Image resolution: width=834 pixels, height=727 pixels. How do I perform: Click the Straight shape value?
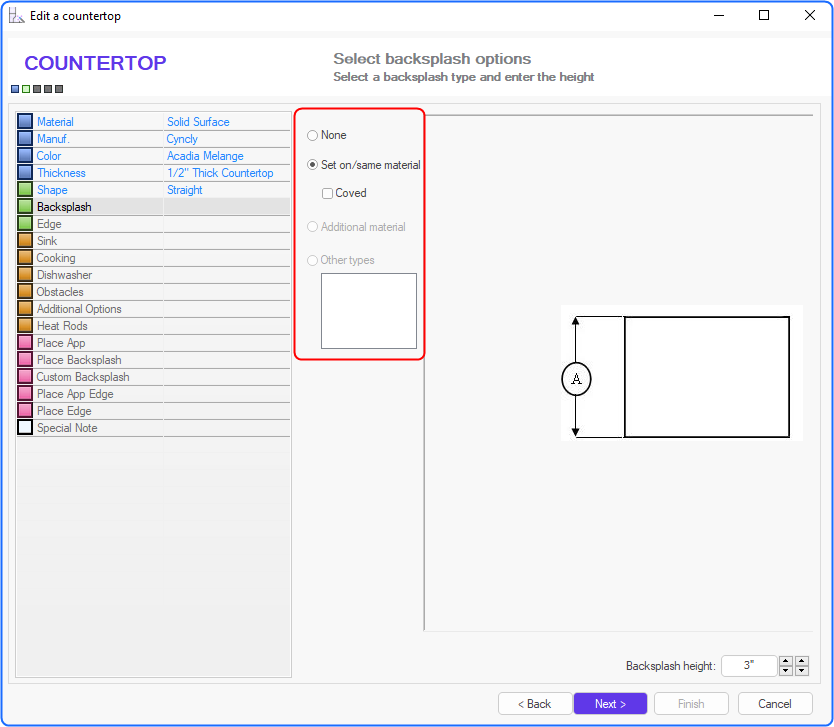[x=185, y=190]
